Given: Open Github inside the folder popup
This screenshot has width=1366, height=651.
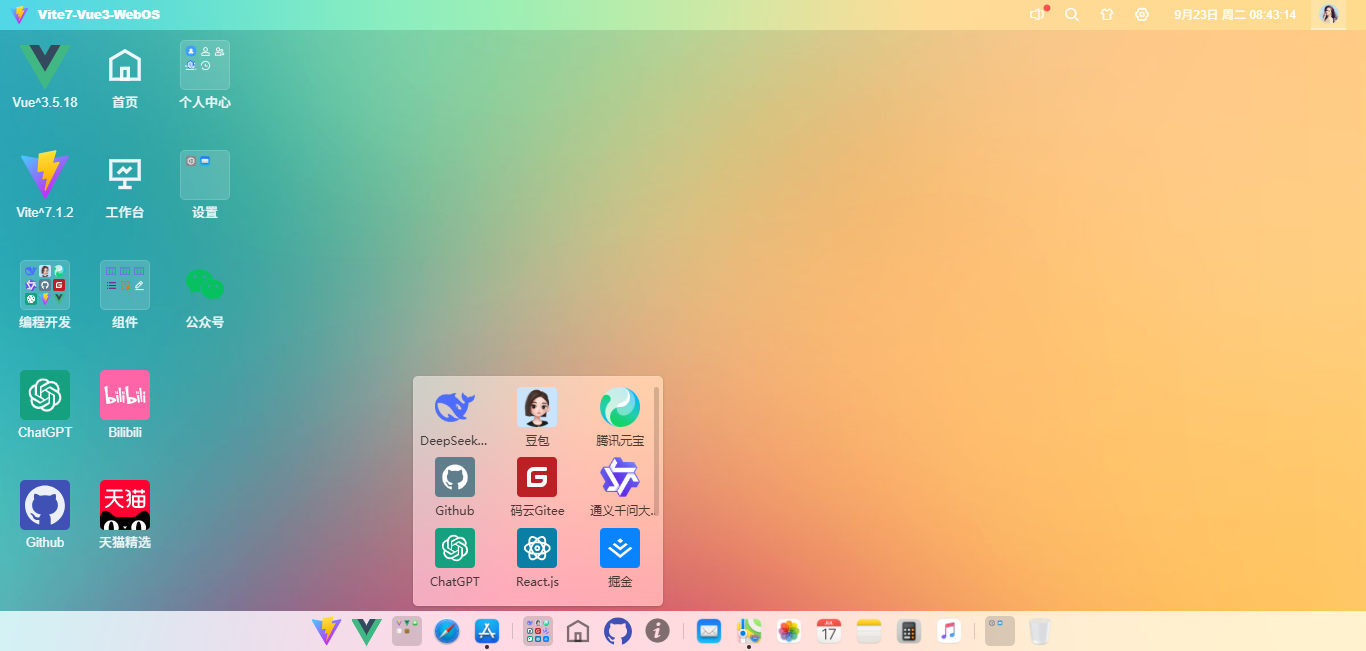Looking at the screenshot, I should 455,477.
